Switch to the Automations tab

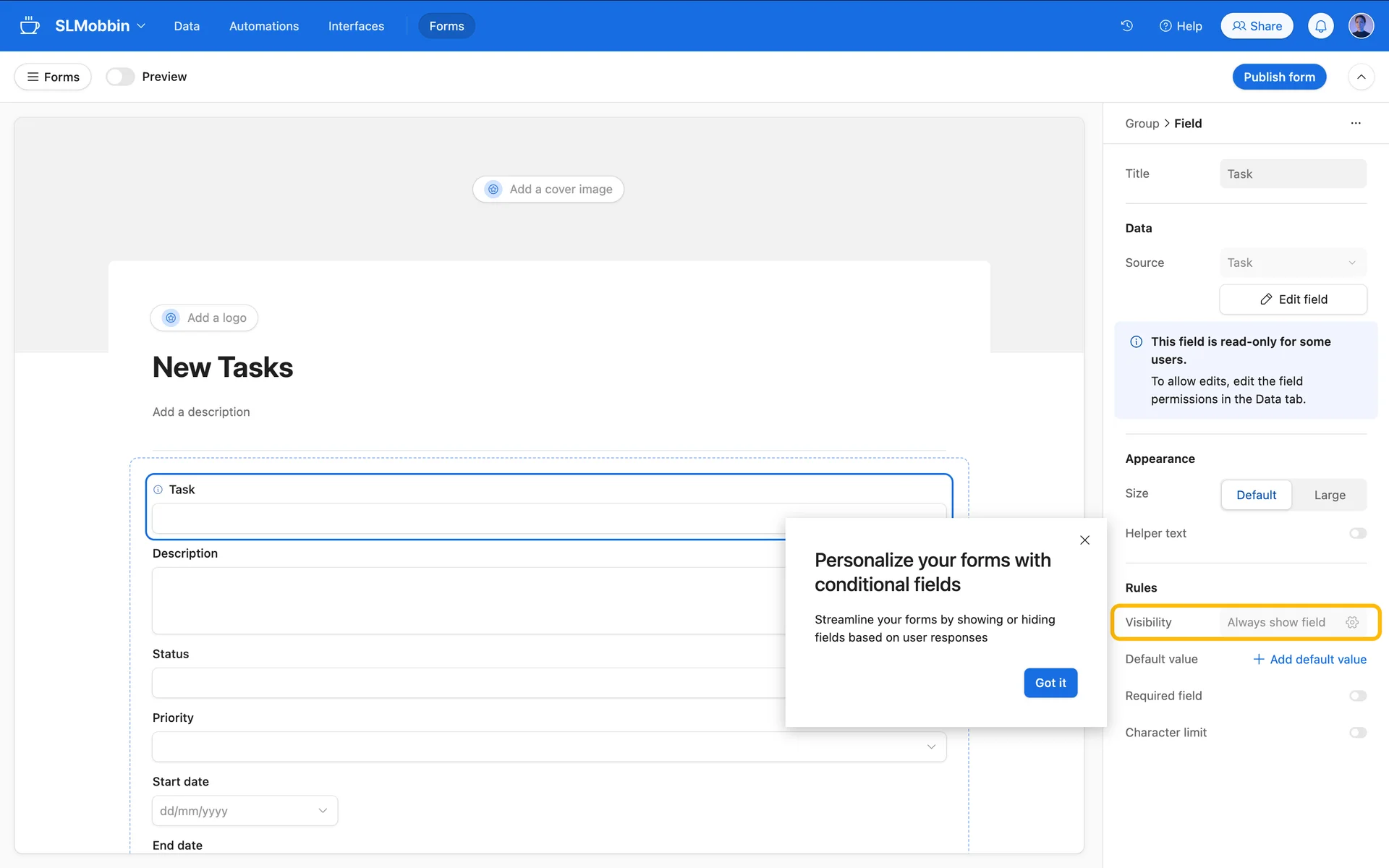[264, 26]
